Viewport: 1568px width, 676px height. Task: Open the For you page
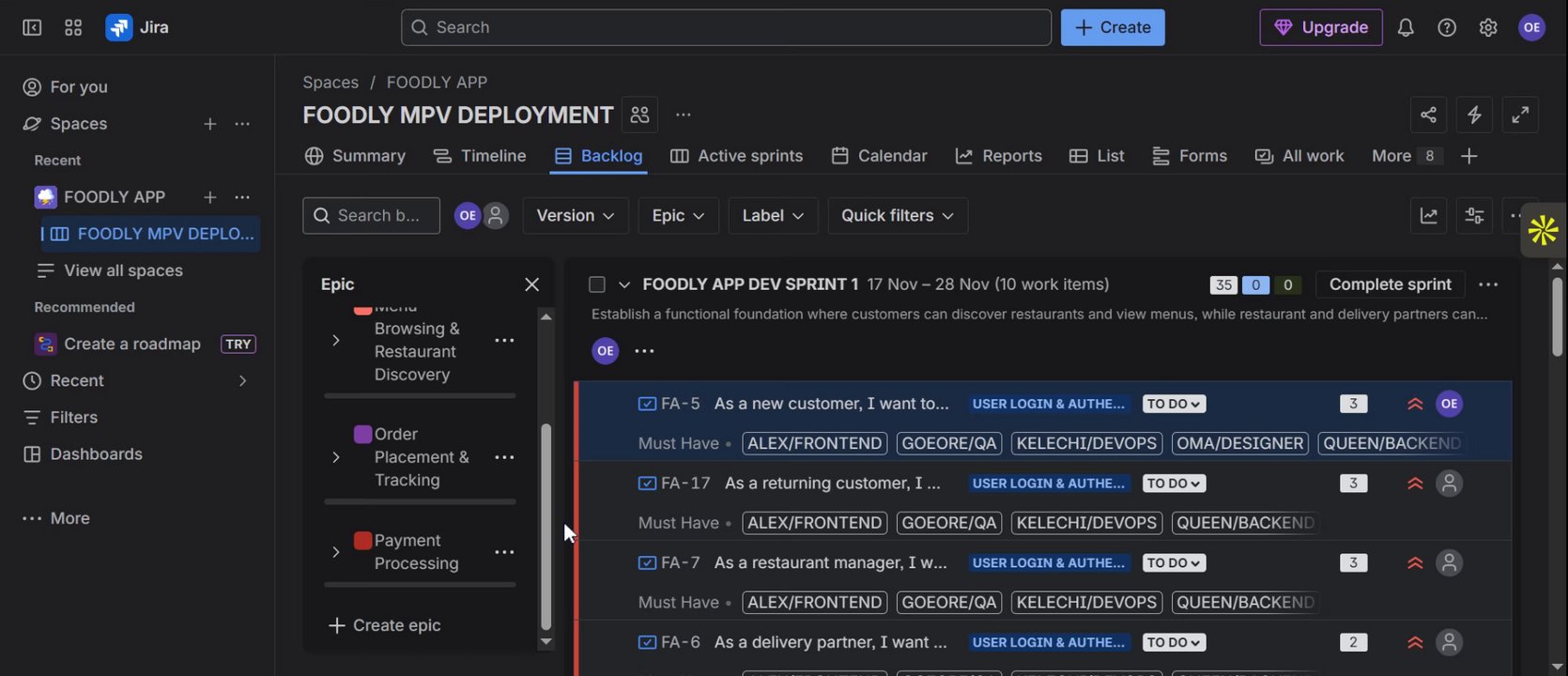66,87
